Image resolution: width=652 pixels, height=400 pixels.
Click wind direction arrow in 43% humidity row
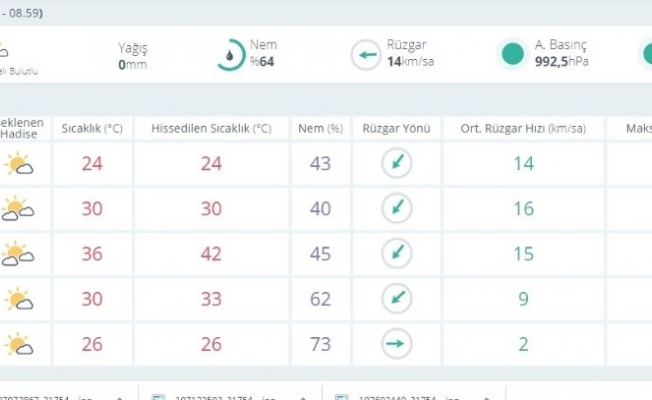click(397, 164)
